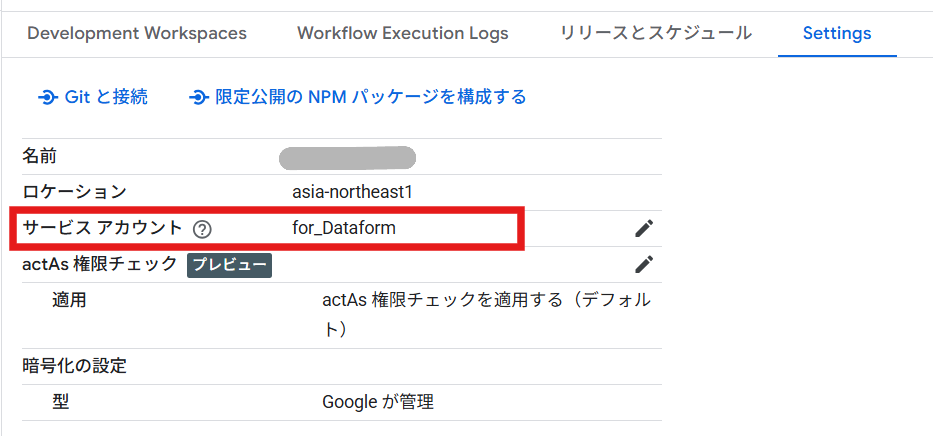Open 限定公開の NPM パッケージを構成する link
This screenshot has width=933, height=436.
pyautogui.click(x=371, y=97)
